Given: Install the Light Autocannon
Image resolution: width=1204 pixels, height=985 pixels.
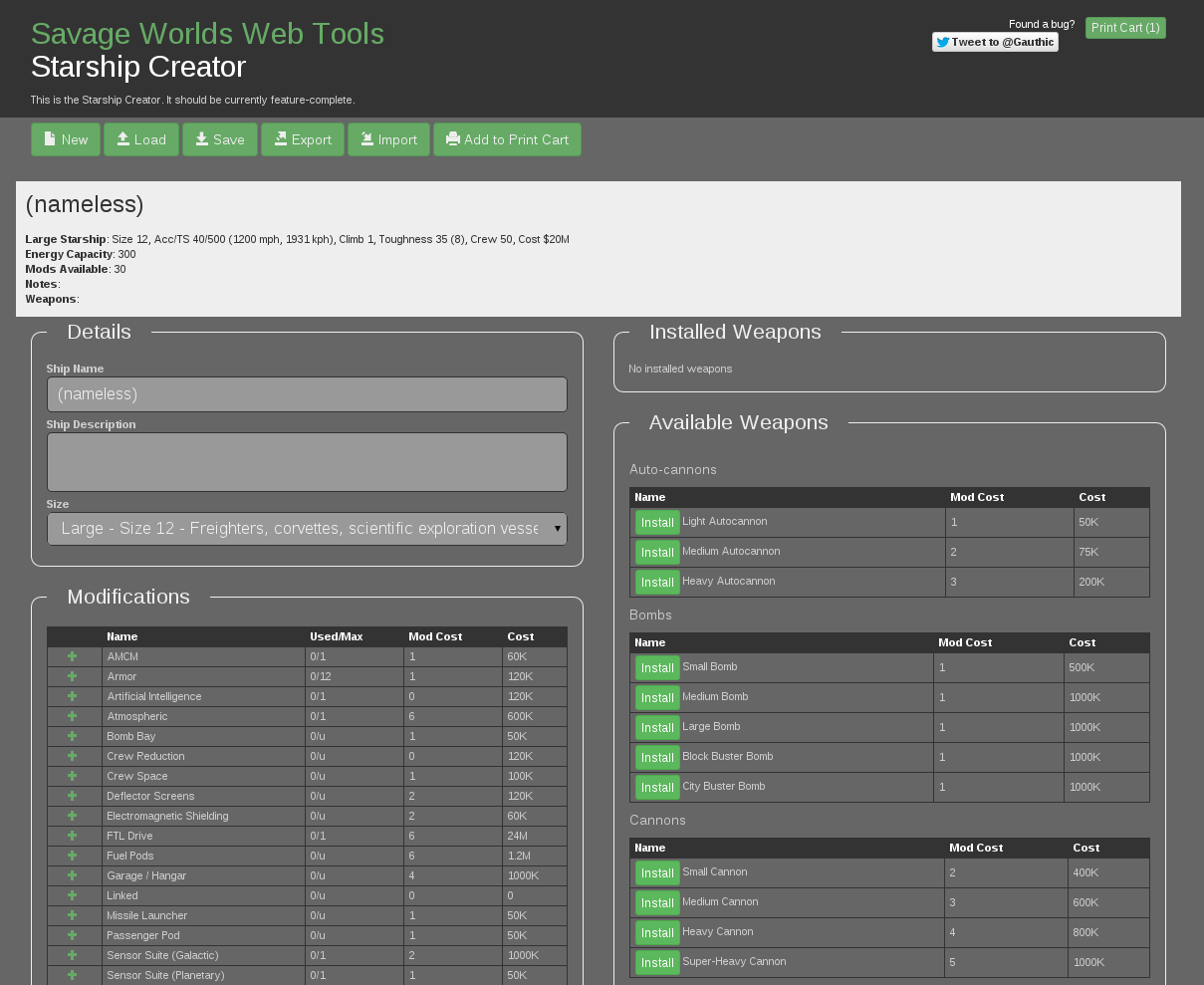Looking at the screenshot, I should point(657,523).
